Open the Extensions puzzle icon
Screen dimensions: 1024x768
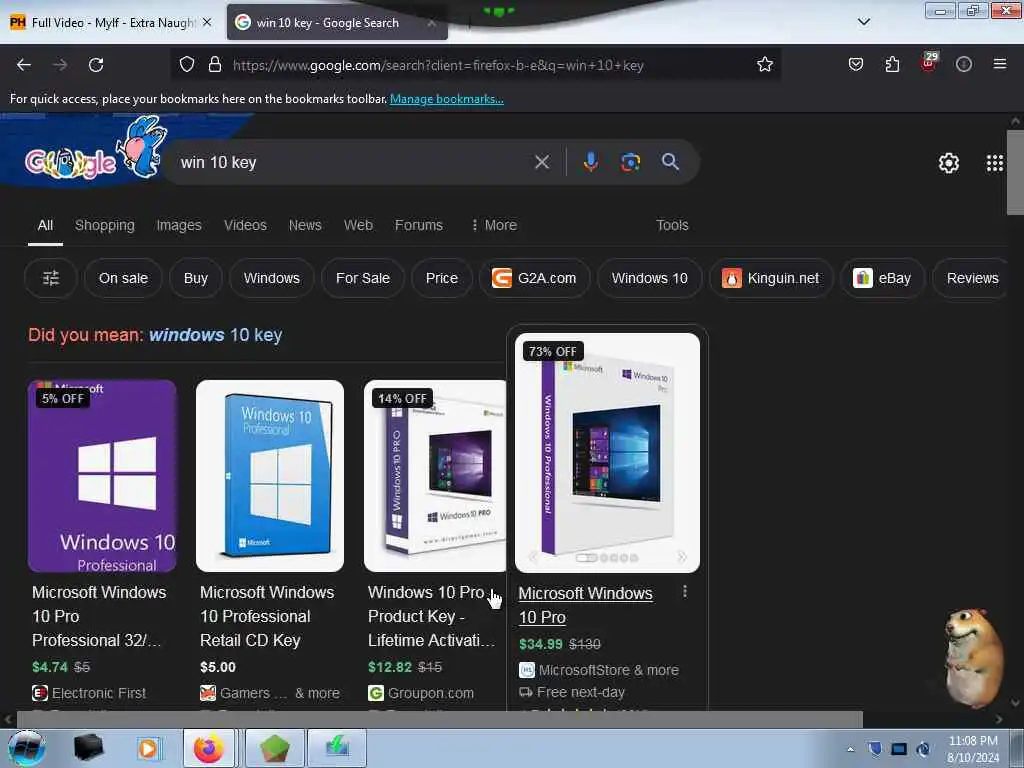pyautogui.click(x=892, y=64)
